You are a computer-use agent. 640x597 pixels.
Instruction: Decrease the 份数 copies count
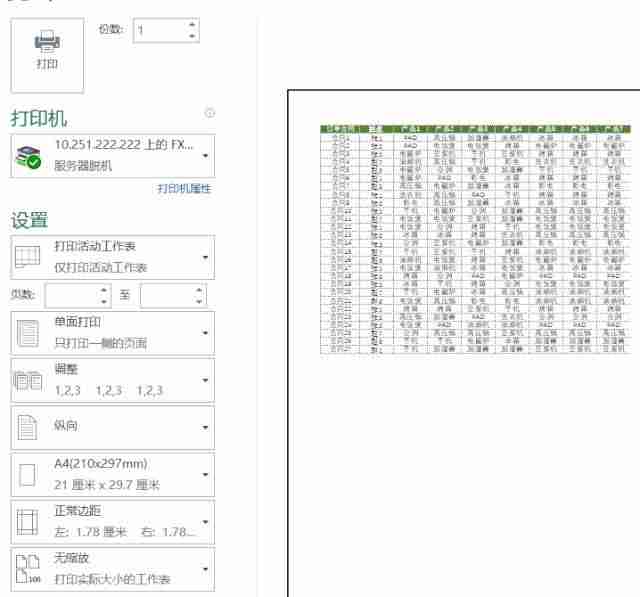192,36
